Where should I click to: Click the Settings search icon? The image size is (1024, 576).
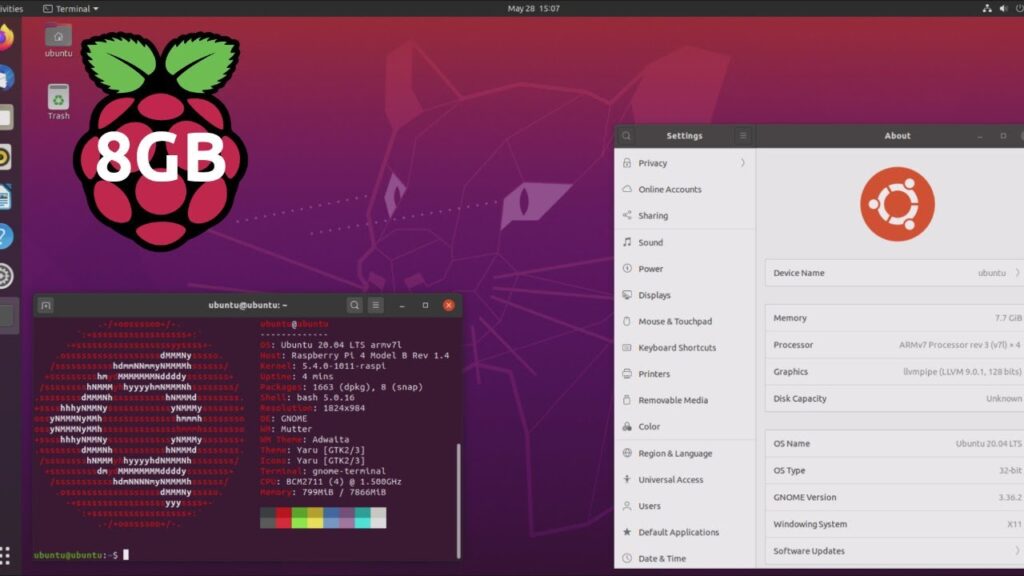tap(626, 136)
